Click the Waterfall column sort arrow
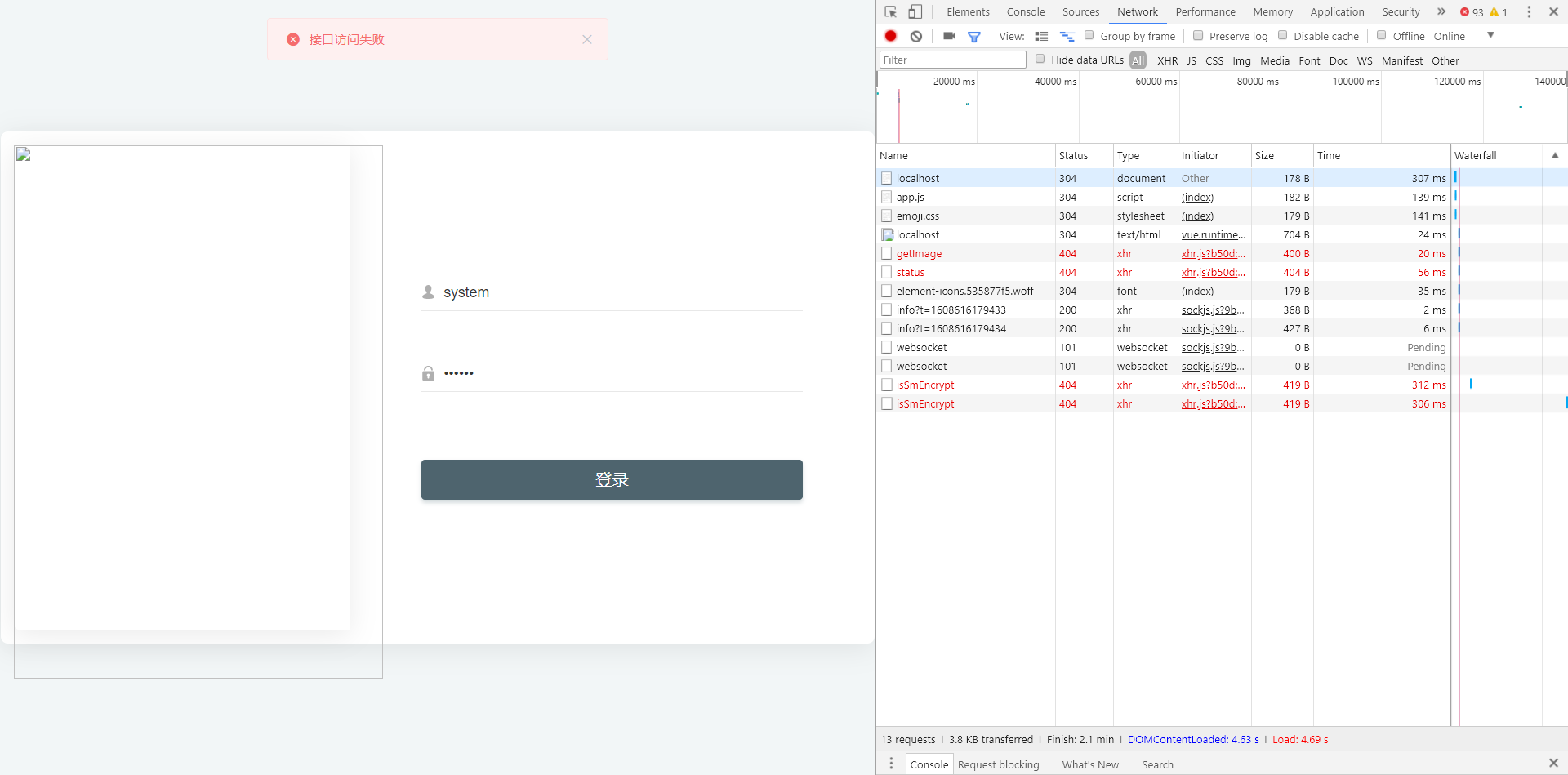1568x775 pixels. [1555, 155]
